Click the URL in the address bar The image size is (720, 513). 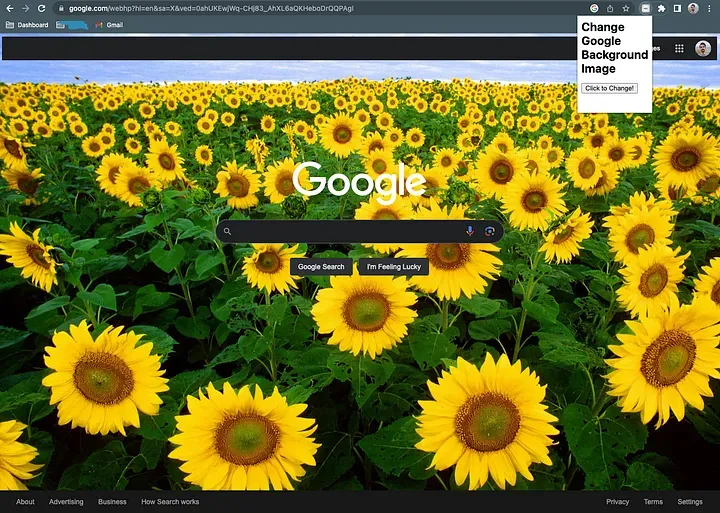coord(211,8)
